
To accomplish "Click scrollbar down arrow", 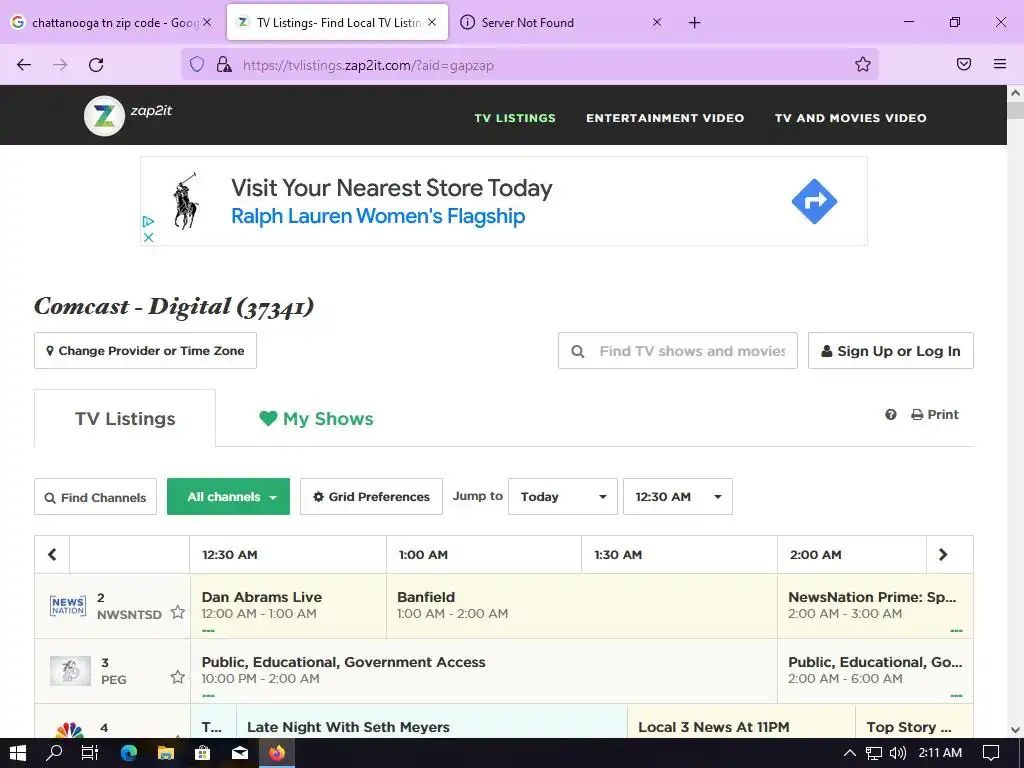I will [x=1015, y=729].
